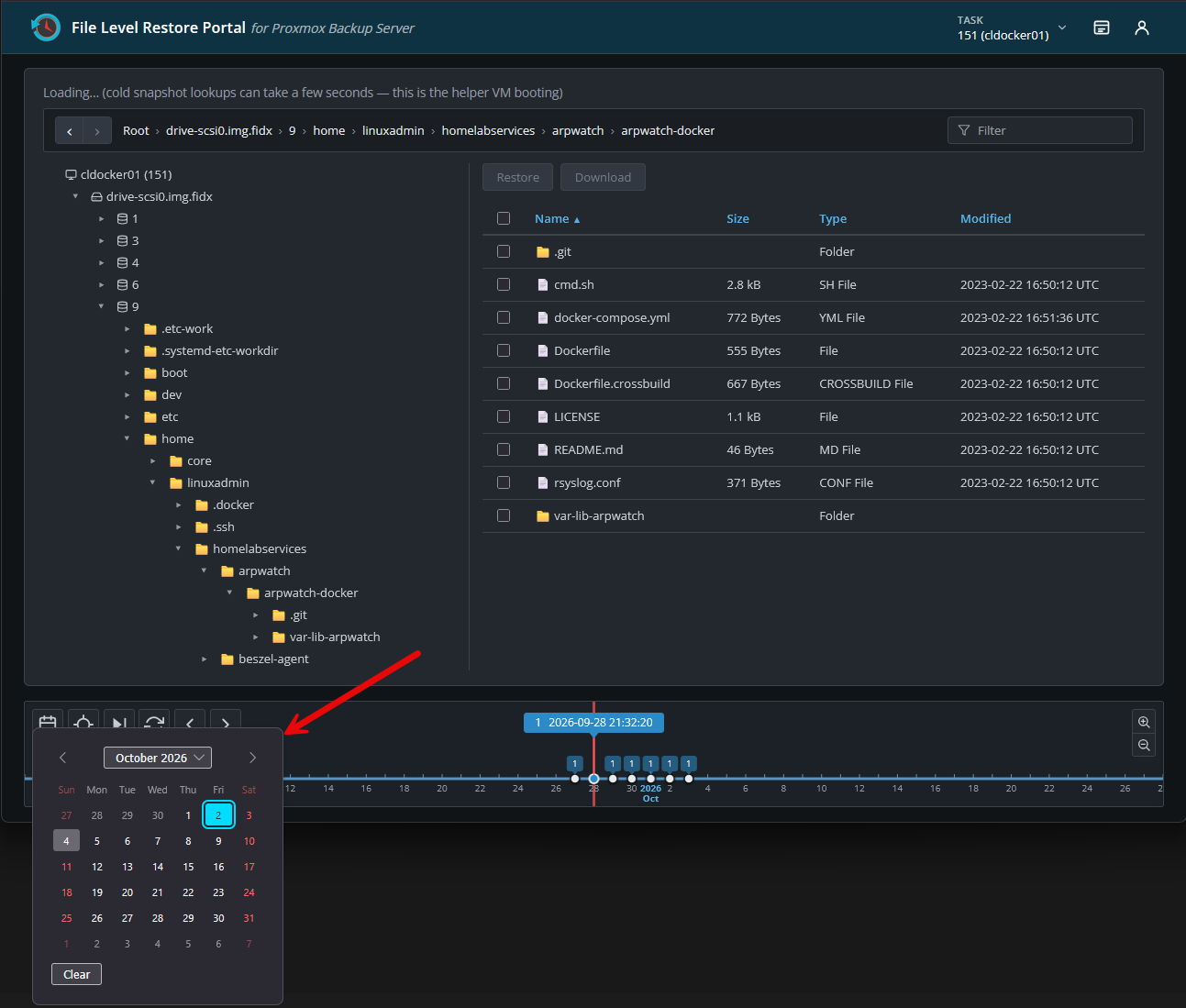Tick the select-all checkbox in table header
The image size is (1186, 1008).
pyautogui.click(x=504, y=218)
